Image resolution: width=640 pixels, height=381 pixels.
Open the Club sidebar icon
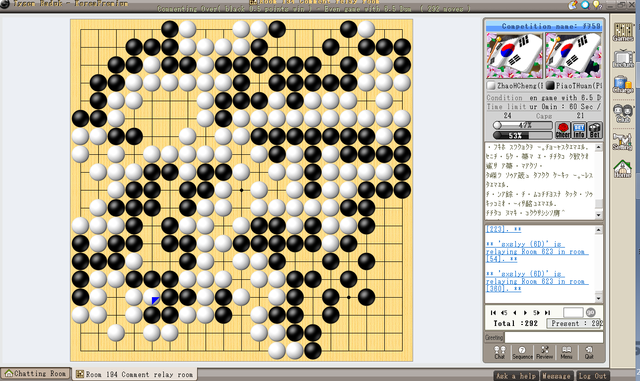623,113
